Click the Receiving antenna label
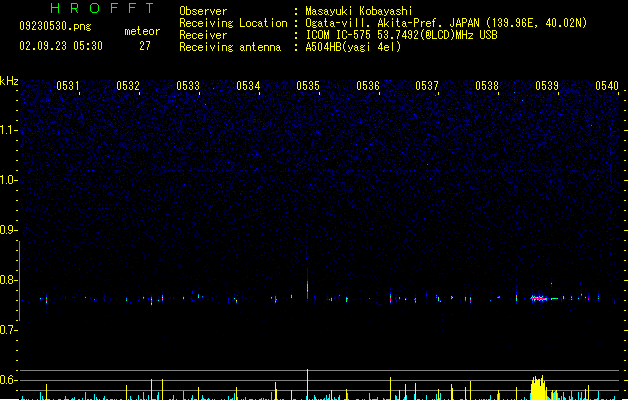 (x=230, y=47)
